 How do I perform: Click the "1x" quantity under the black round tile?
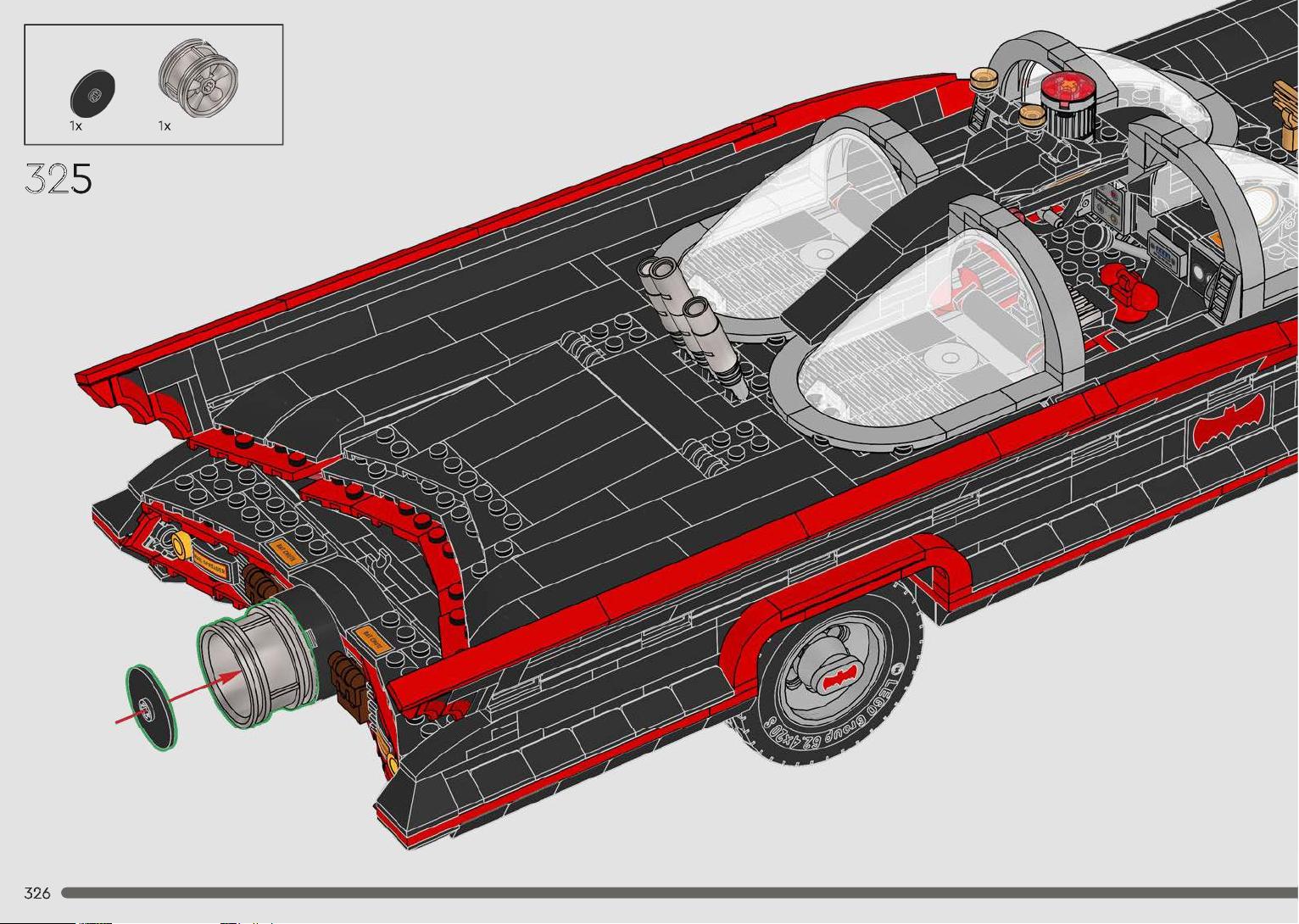pyautogui.click(x=75, y=125)
